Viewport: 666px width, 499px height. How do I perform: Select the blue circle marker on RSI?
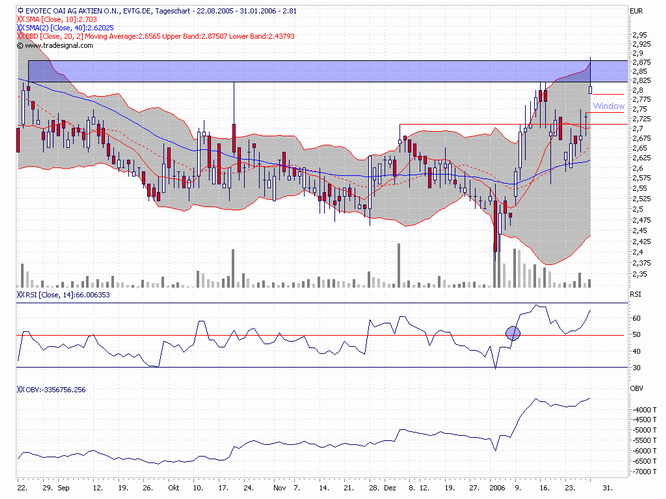click(x=513, y=333)
